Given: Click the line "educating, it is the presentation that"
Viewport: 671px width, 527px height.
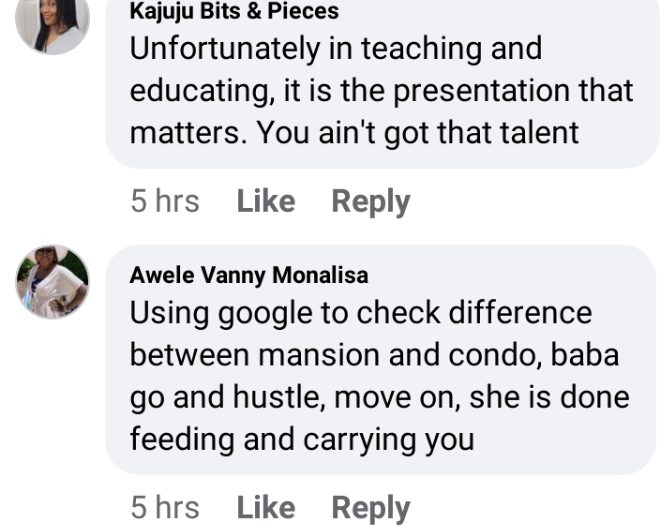Looking at the screenshot, I should click(381, 90).
